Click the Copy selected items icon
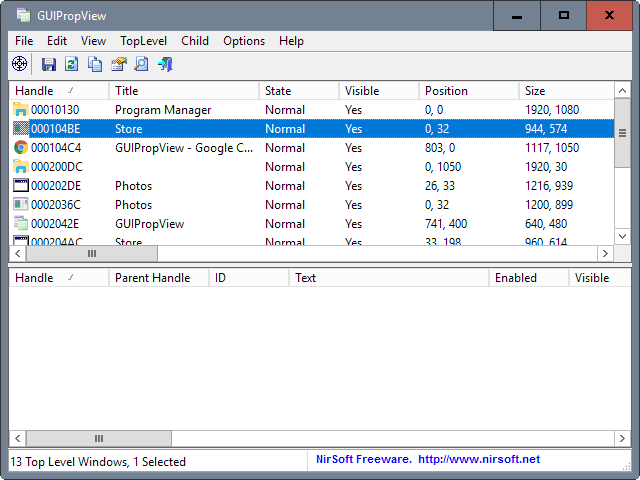Viewport: 640px width, 480px height. tap(95, 64)
